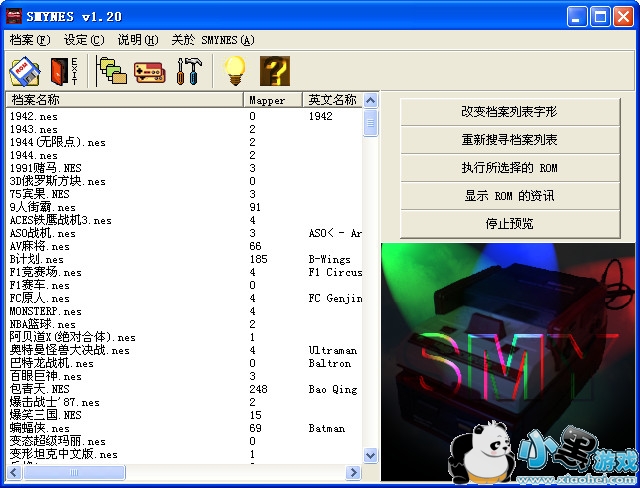Click the Exit door toolbar icon
The height and width of the screenshot is (488, 640).
coord(64,71)
